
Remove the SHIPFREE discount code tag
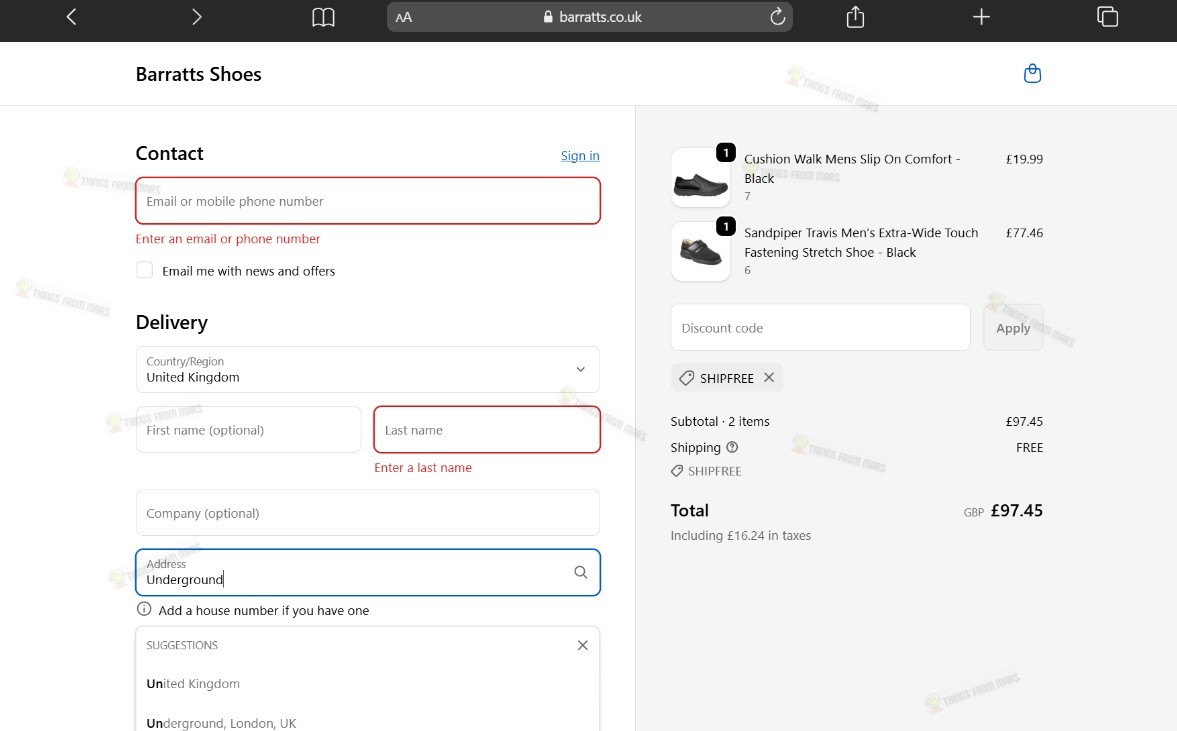769,378
